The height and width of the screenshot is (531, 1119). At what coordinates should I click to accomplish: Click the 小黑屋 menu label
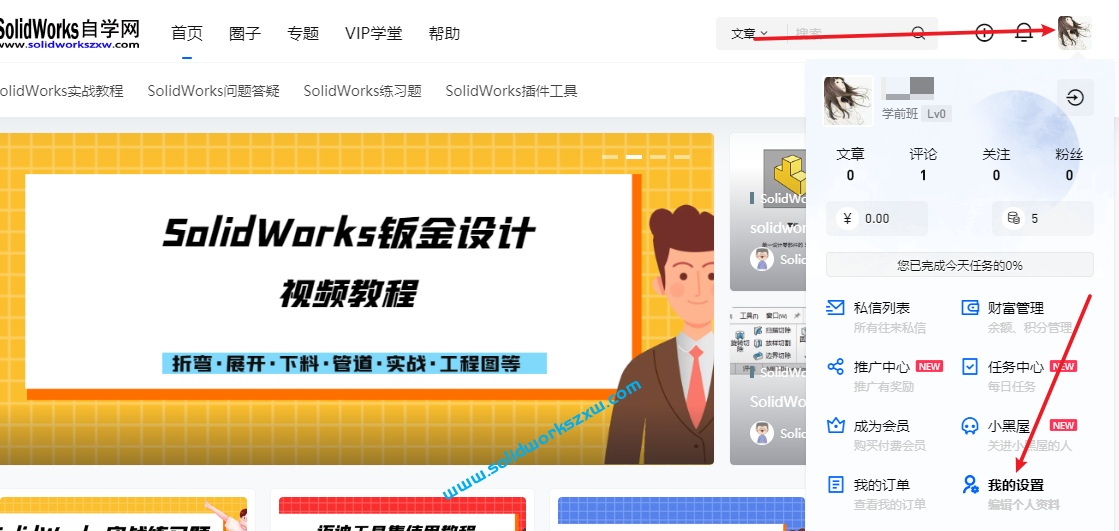[1008, 426]
